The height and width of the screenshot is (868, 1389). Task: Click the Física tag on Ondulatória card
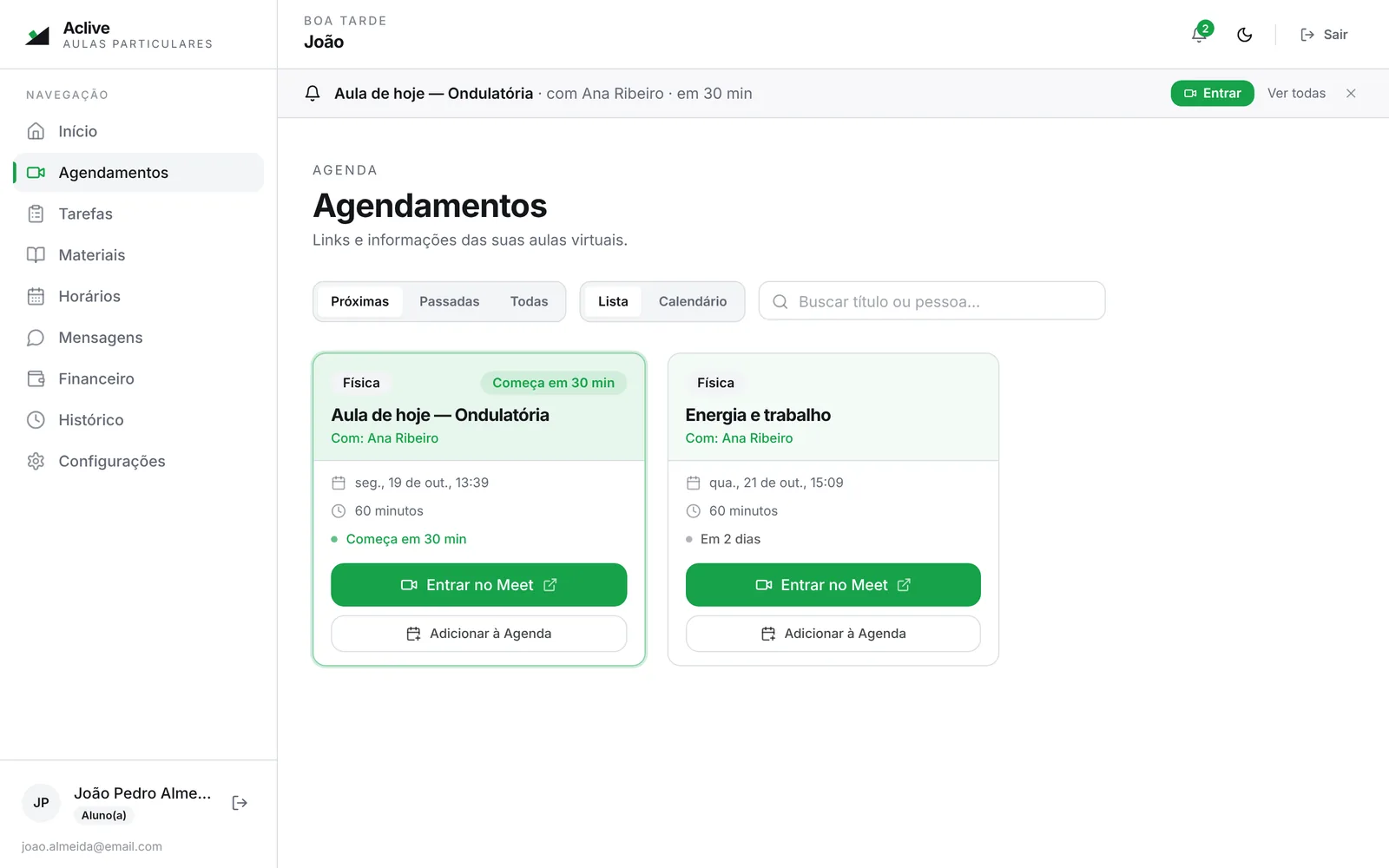[361, 383]
